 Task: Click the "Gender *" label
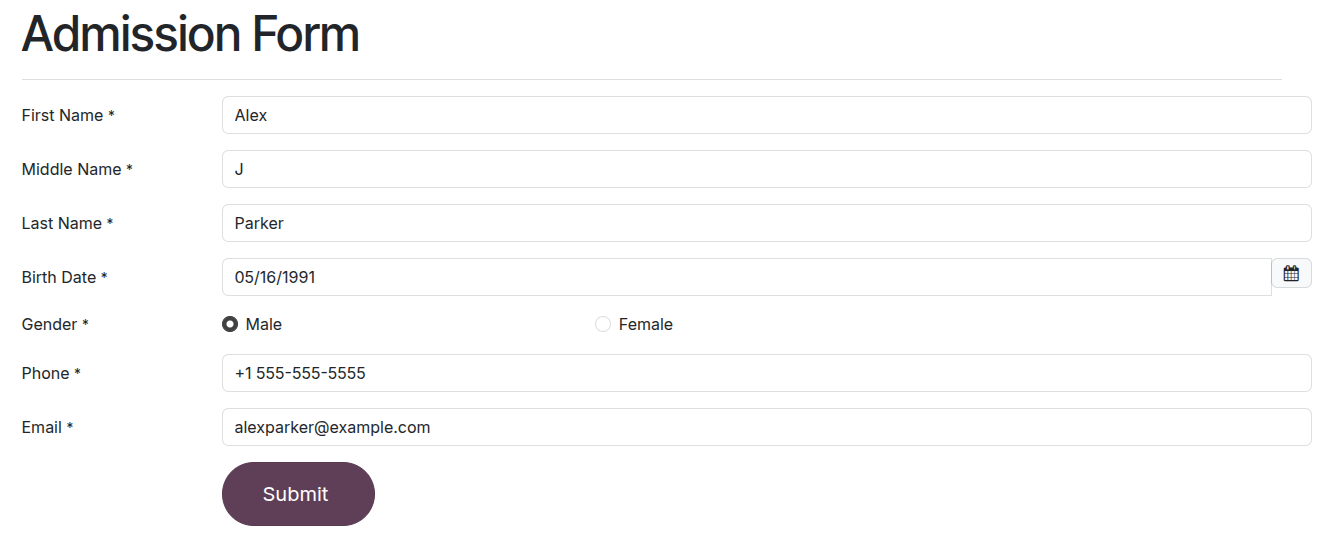point(55,324)
